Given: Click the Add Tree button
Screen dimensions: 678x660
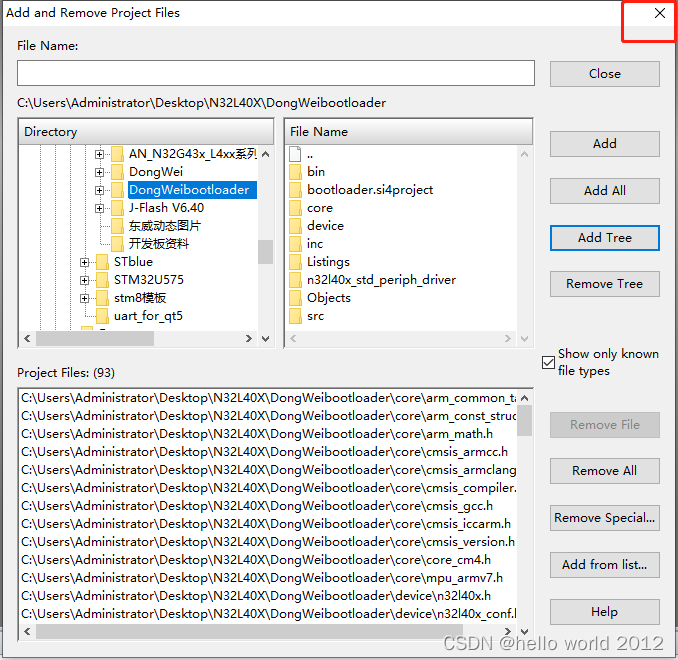Looking at the screenshot, I should click(604, 238).
